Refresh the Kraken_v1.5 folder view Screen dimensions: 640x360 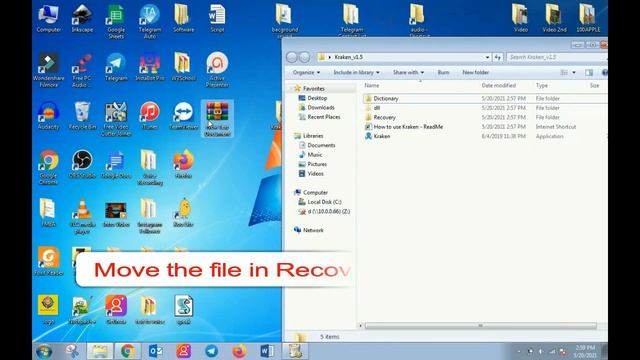coord(498,57)
